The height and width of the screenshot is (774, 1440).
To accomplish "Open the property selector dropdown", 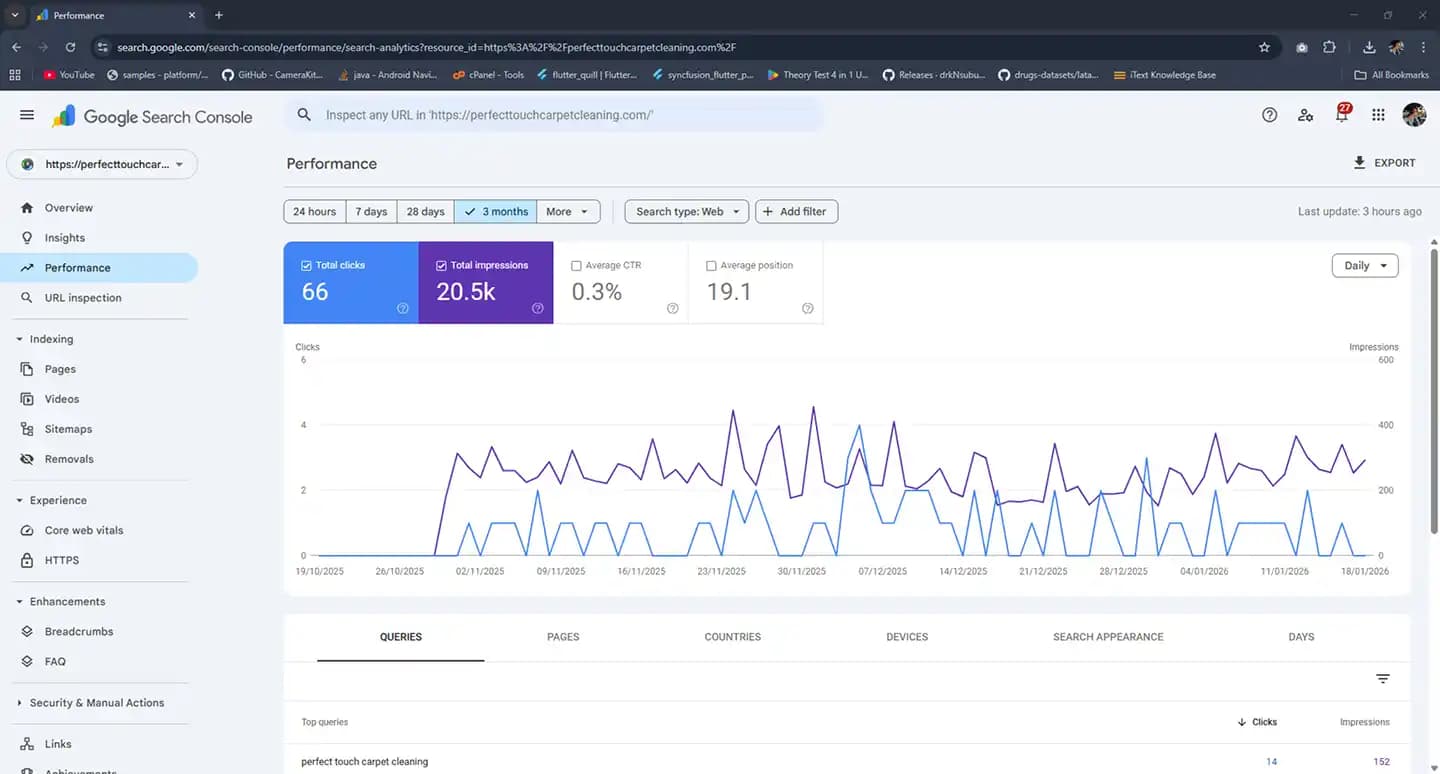I will point(102,164).
